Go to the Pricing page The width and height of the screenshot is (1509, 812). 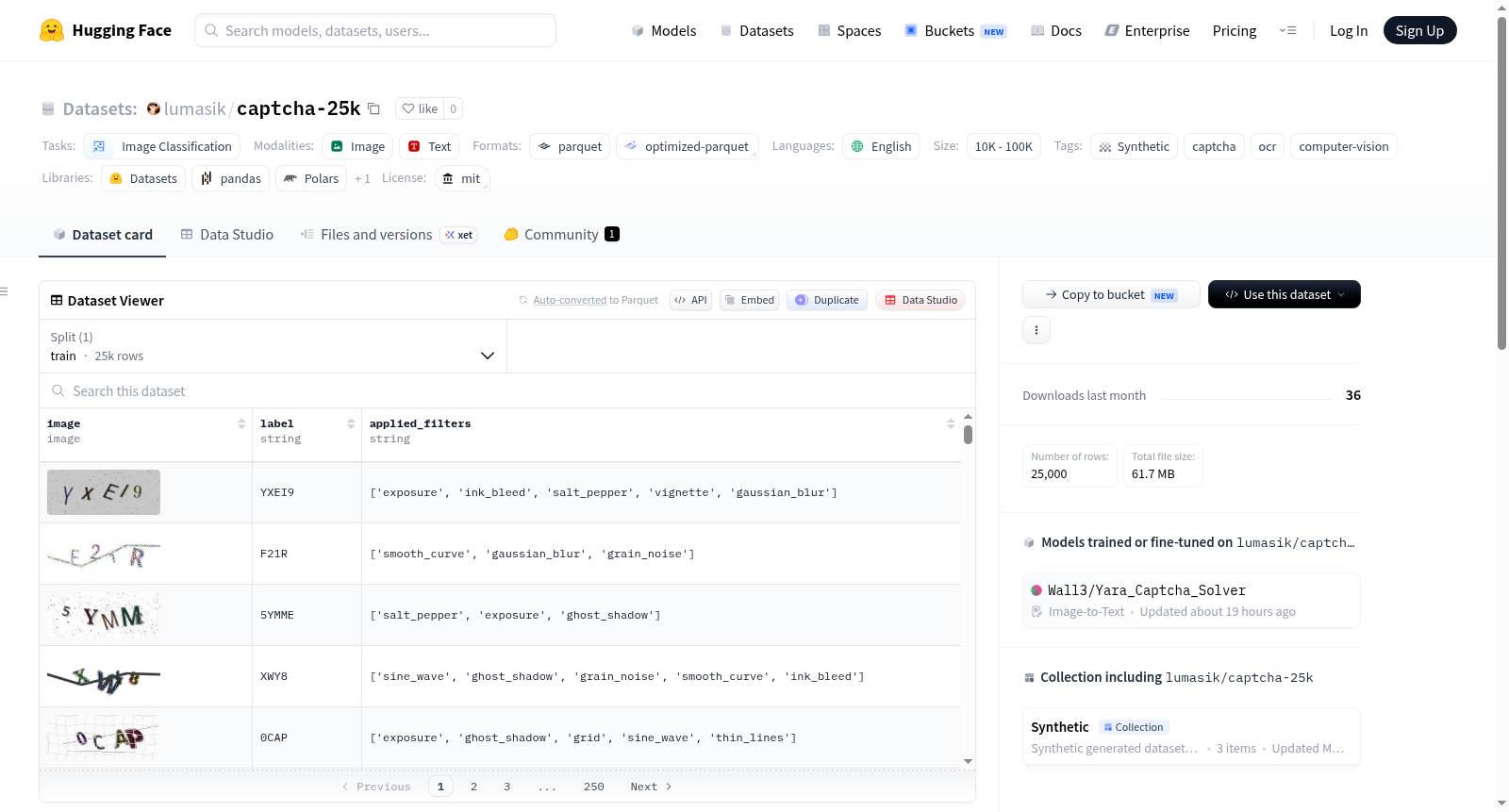point(1235,30)
